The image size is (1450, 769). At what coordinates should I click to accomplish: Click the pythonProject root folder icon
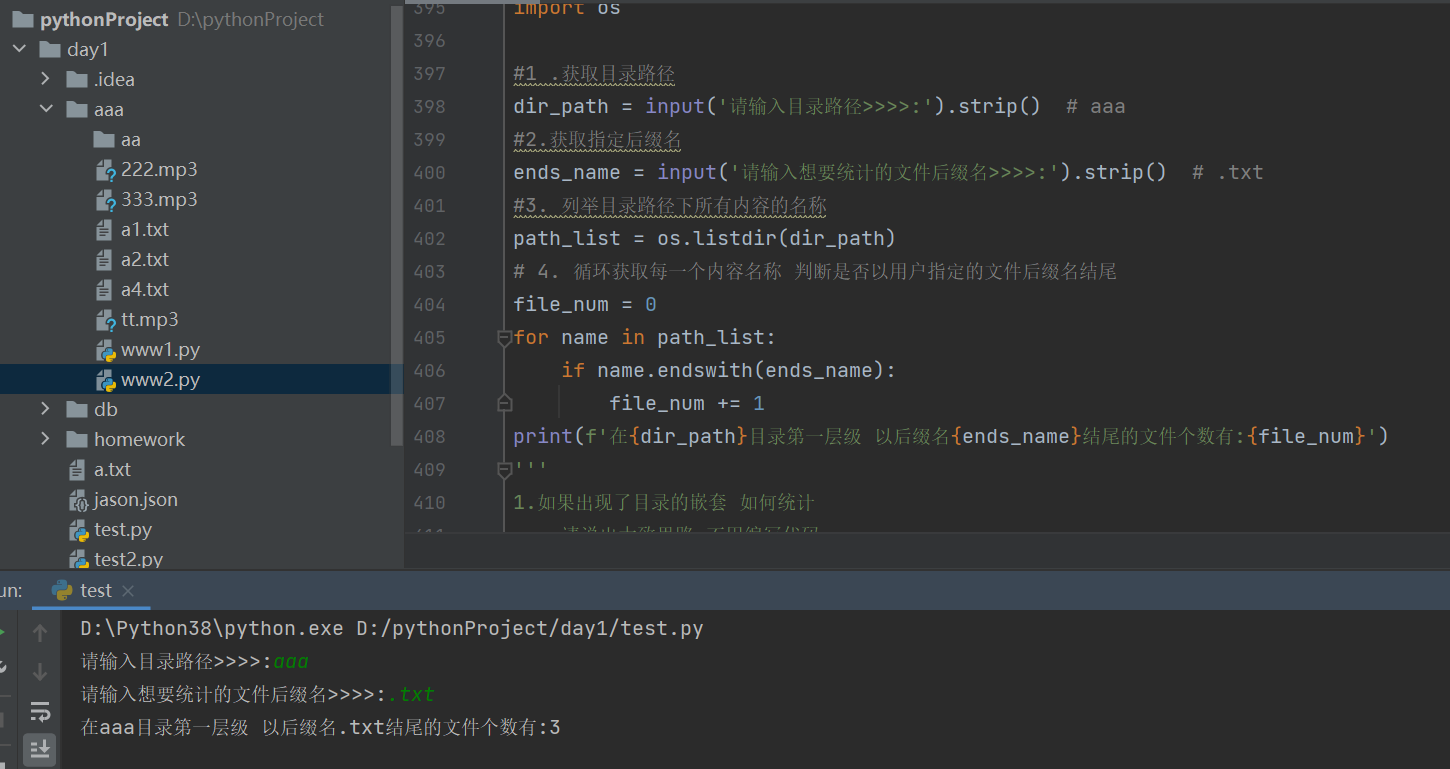23,19
